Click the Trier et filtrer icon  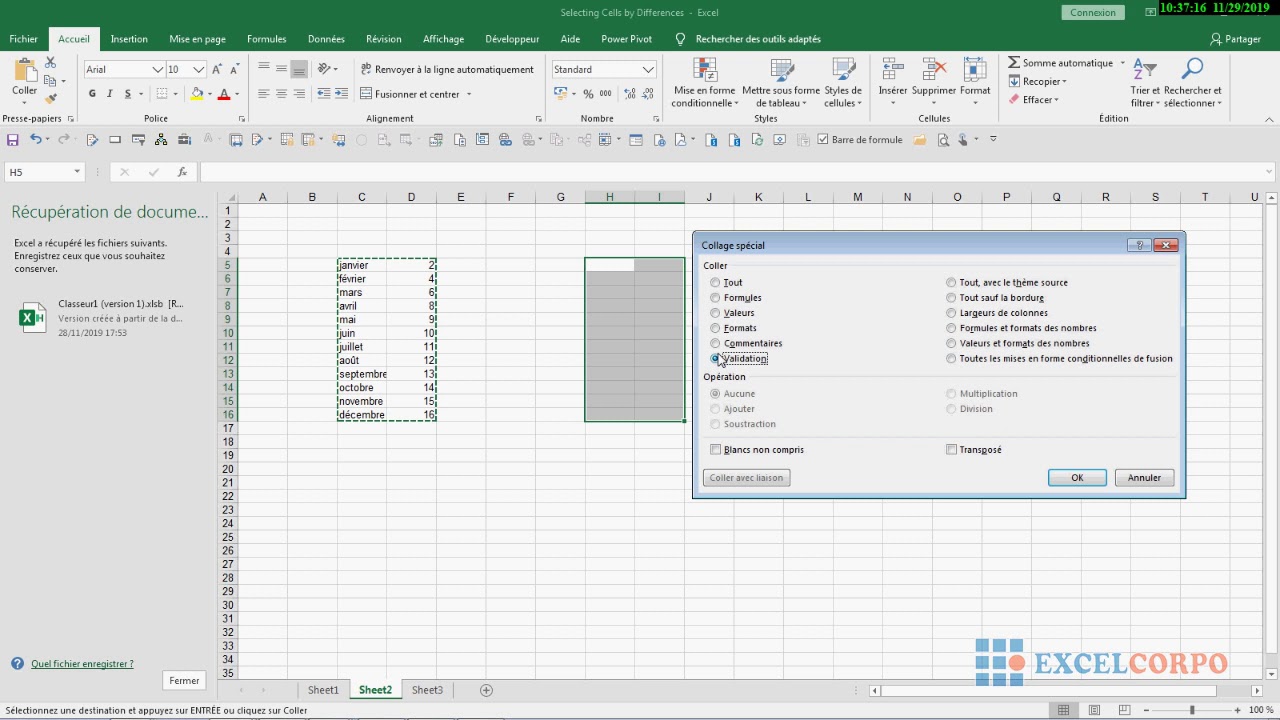pyautogui.click(x=1144, y=71)
